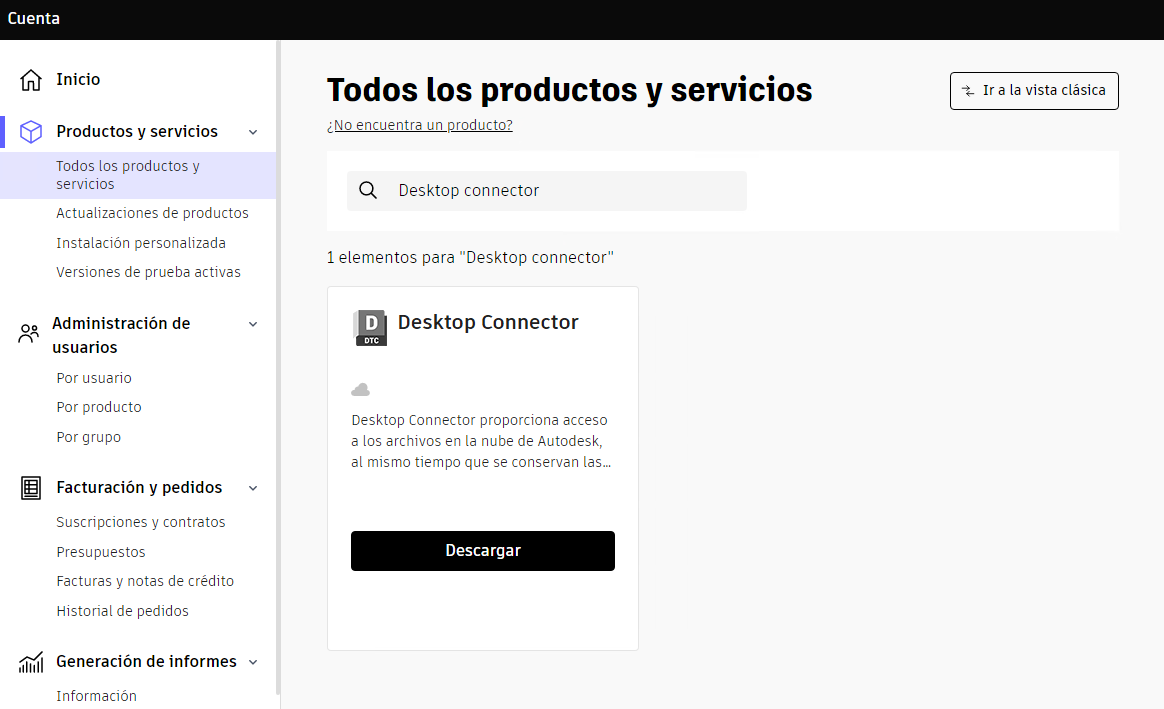This screenshot has height=709, width=1164.
Task: Click the Desktop Connector description text
Action: (481, 441)
